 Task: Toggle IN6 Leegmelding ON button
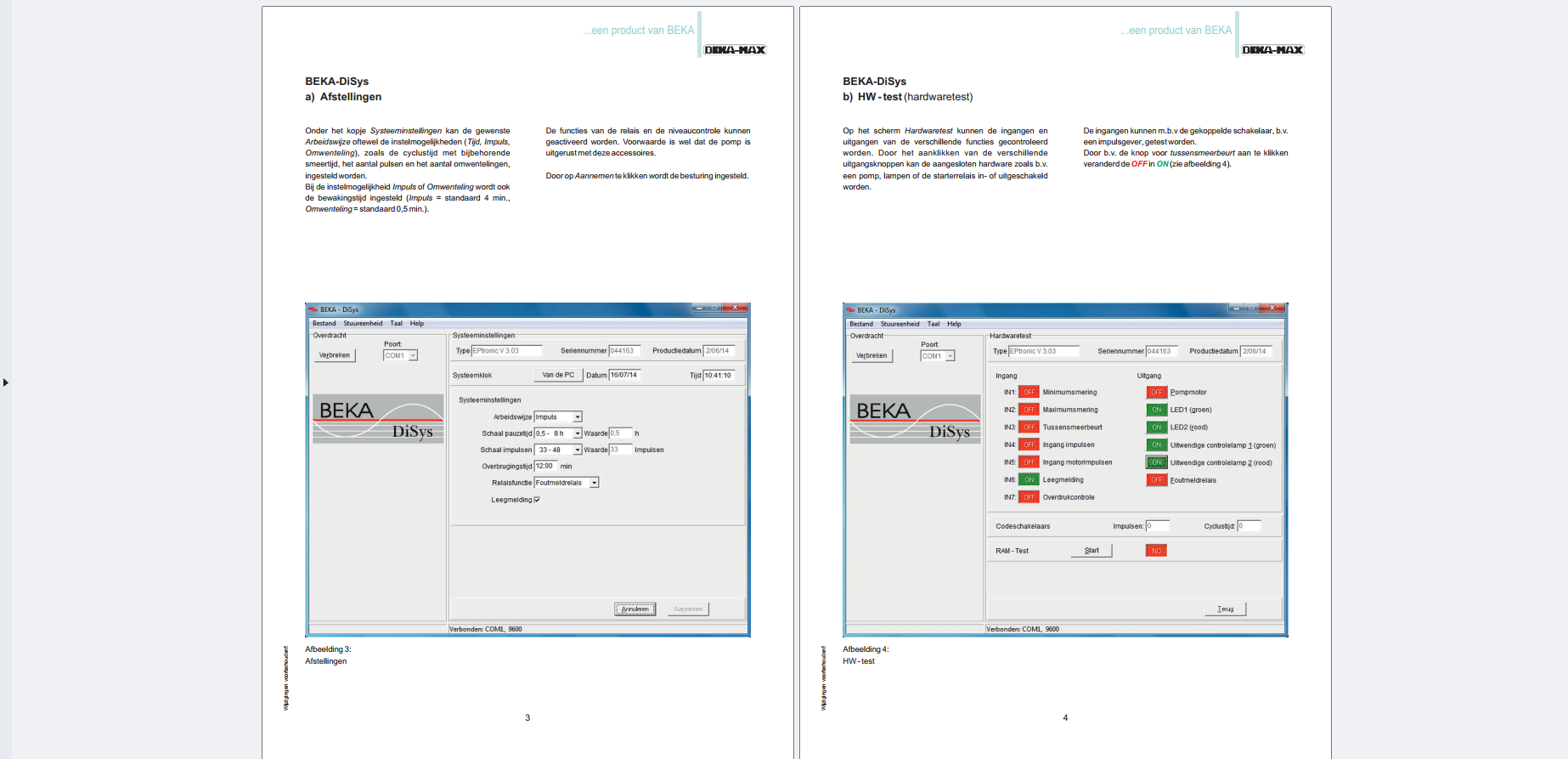(1029, 479)
